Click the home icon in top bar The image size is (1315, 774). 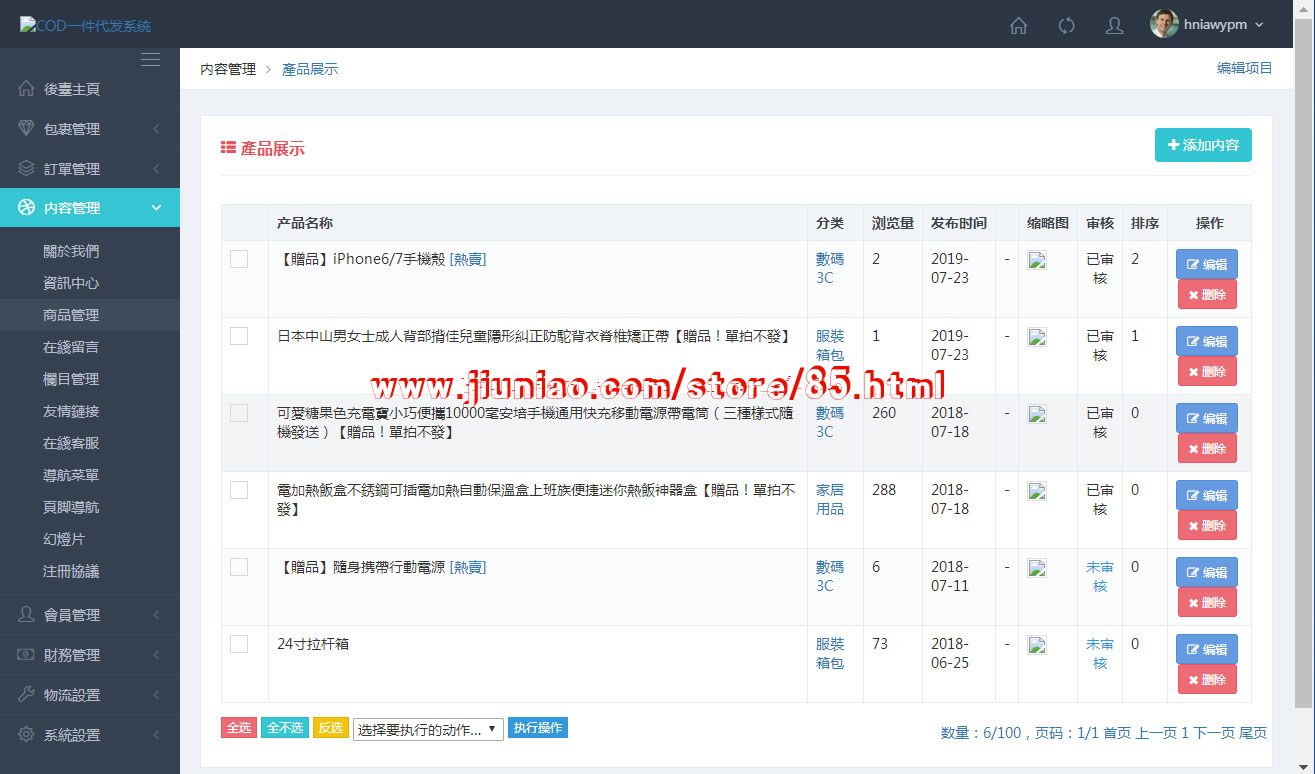1018,26
